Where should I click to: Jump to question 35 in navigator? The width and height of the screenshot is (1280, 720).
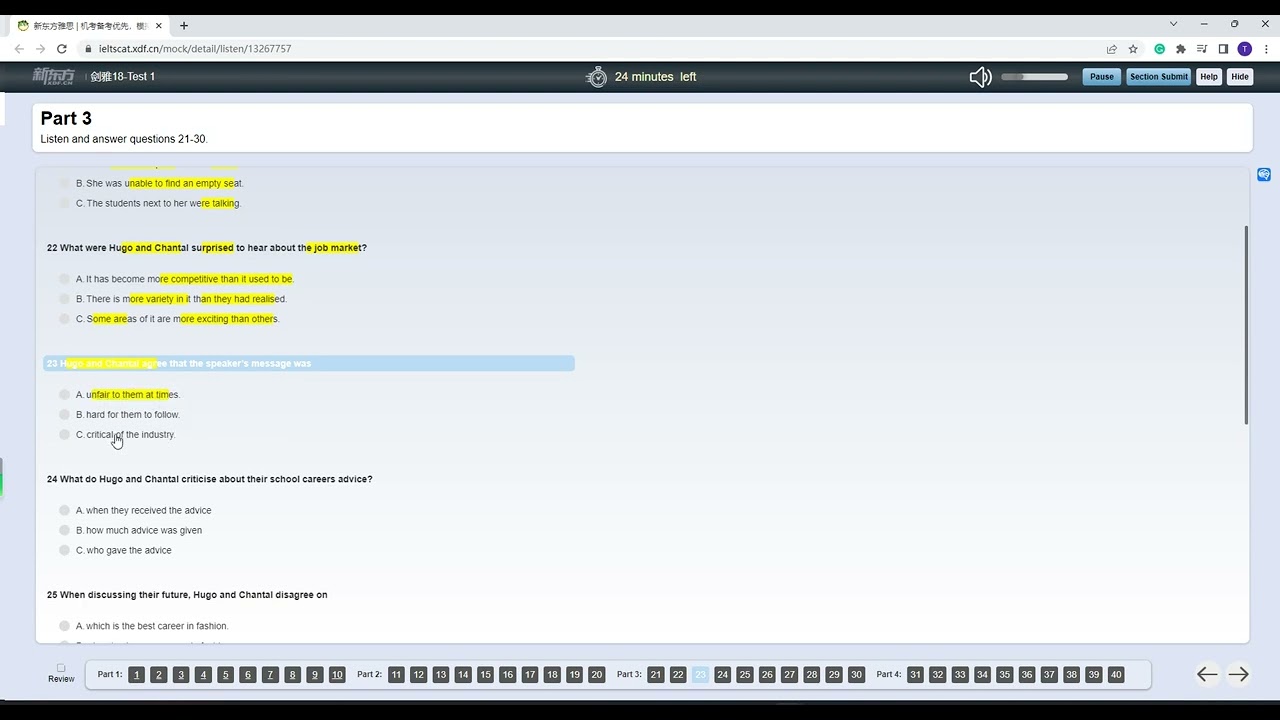pyautogui.click(x=1005, y=675)
